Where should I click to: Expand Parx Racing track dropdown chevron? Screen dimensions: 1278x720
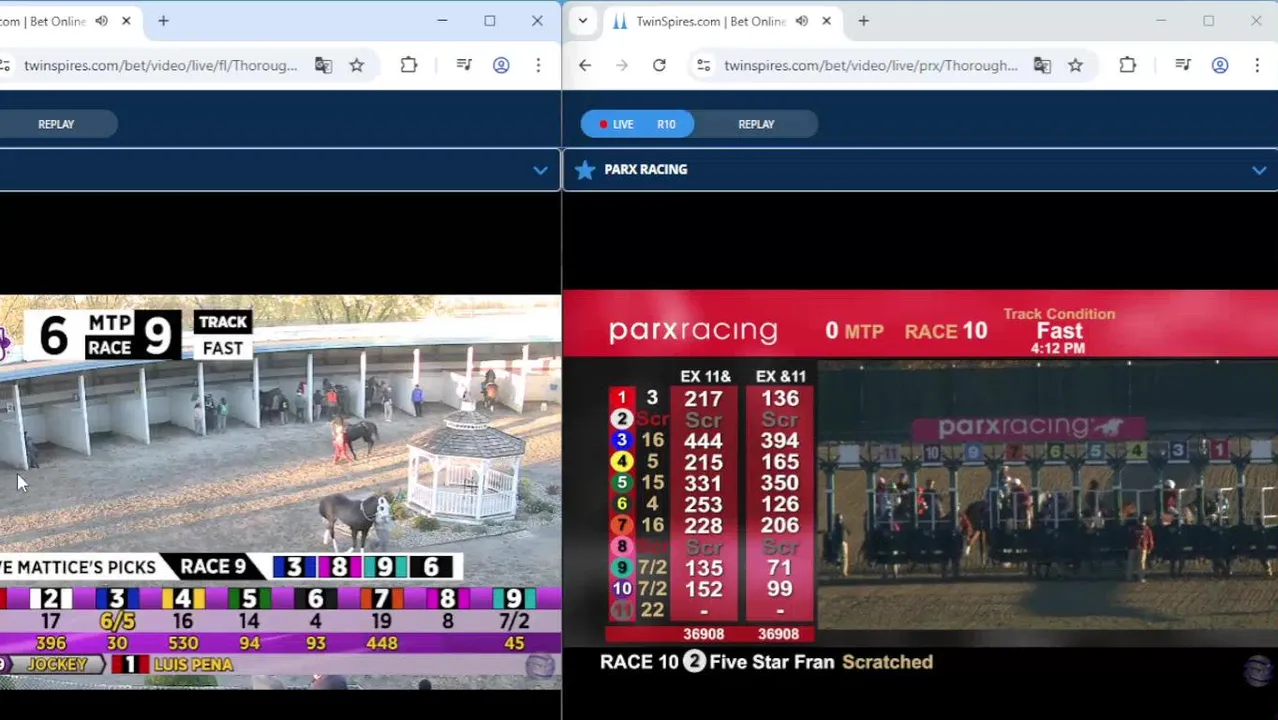(1259, 170)
